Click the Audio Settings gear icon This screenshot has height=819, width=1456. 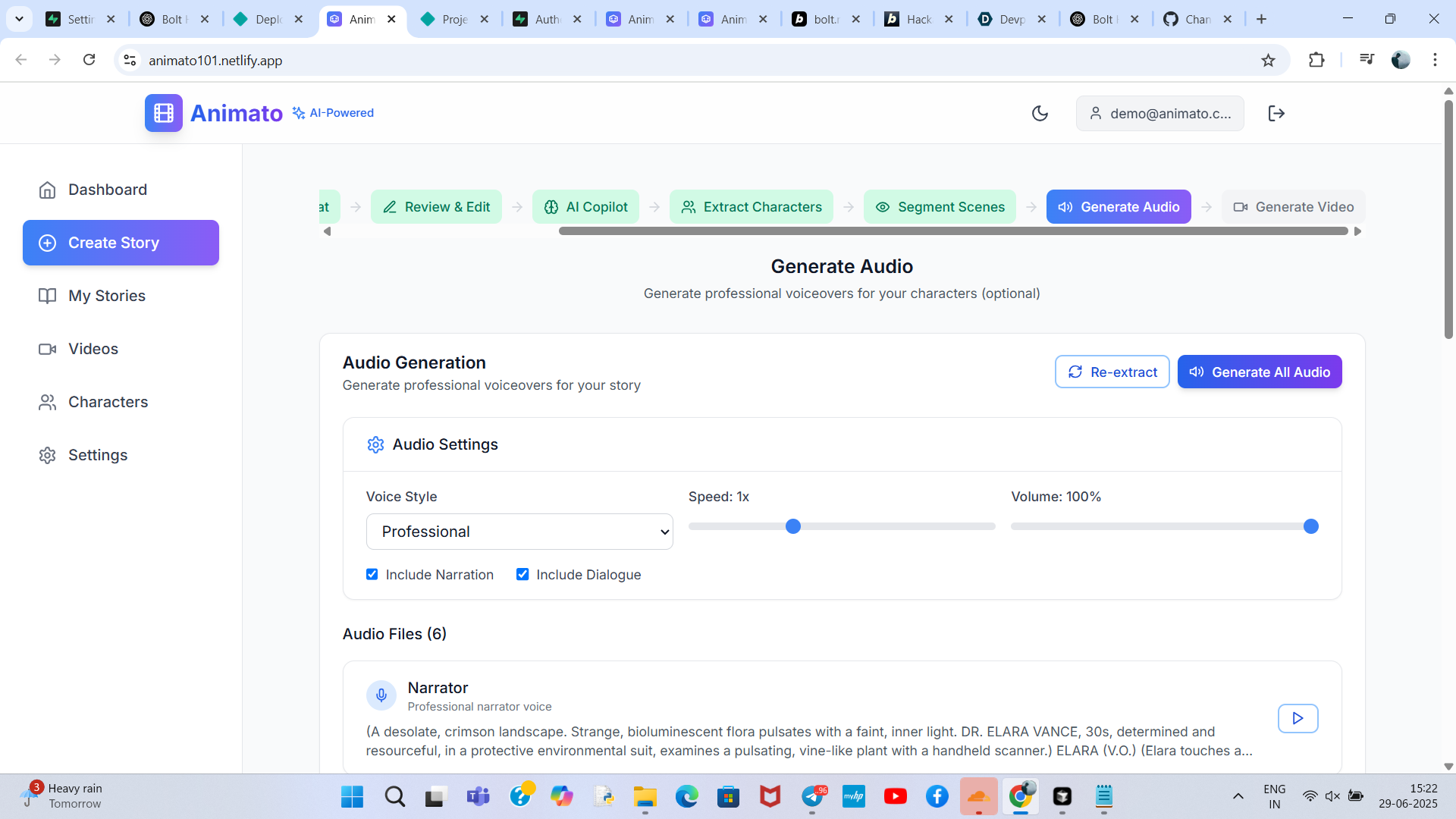point(375,444)
